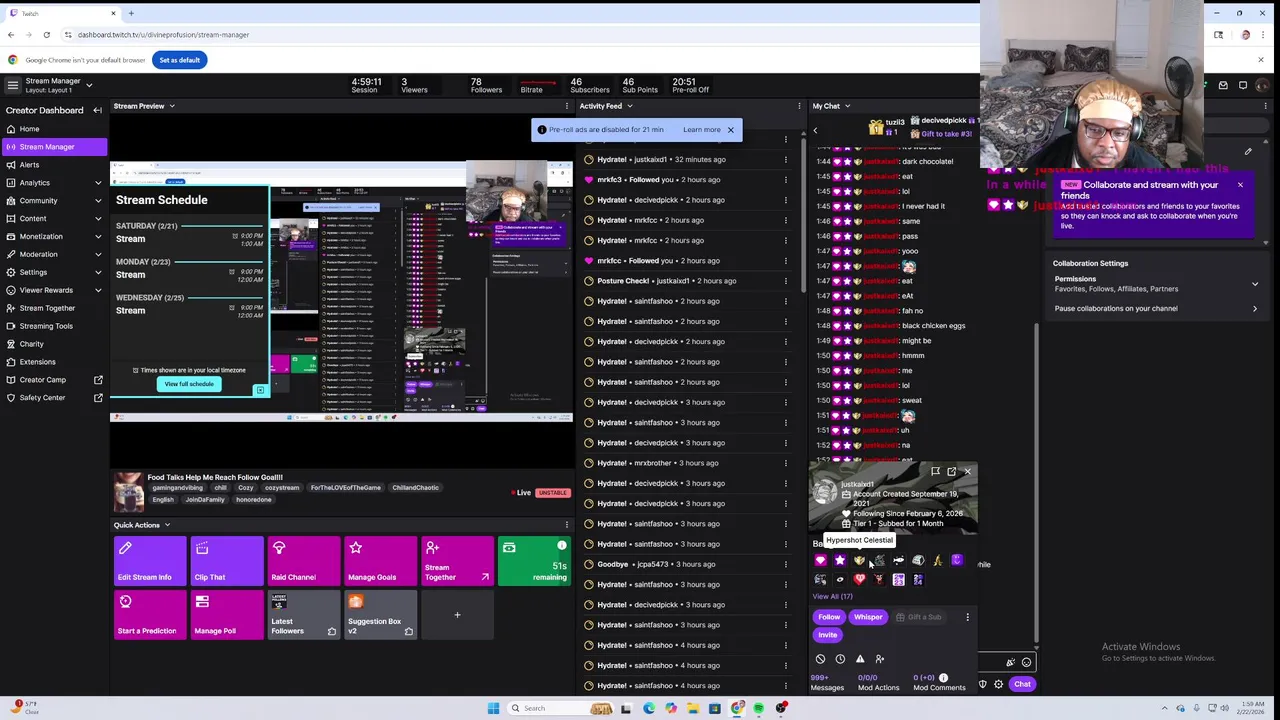Reload the browser page

[46, 35]
